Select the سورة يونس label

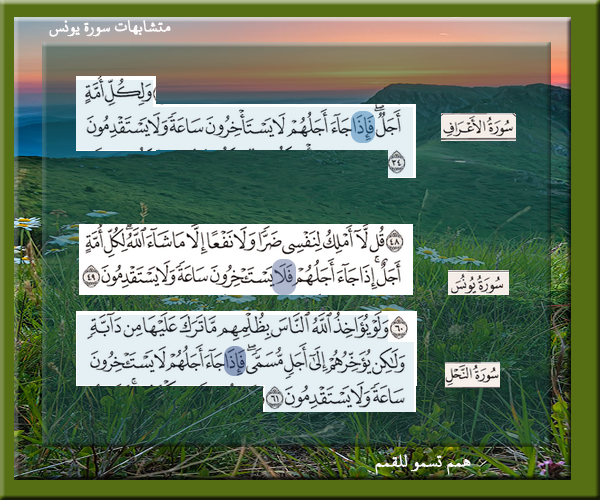477,284
